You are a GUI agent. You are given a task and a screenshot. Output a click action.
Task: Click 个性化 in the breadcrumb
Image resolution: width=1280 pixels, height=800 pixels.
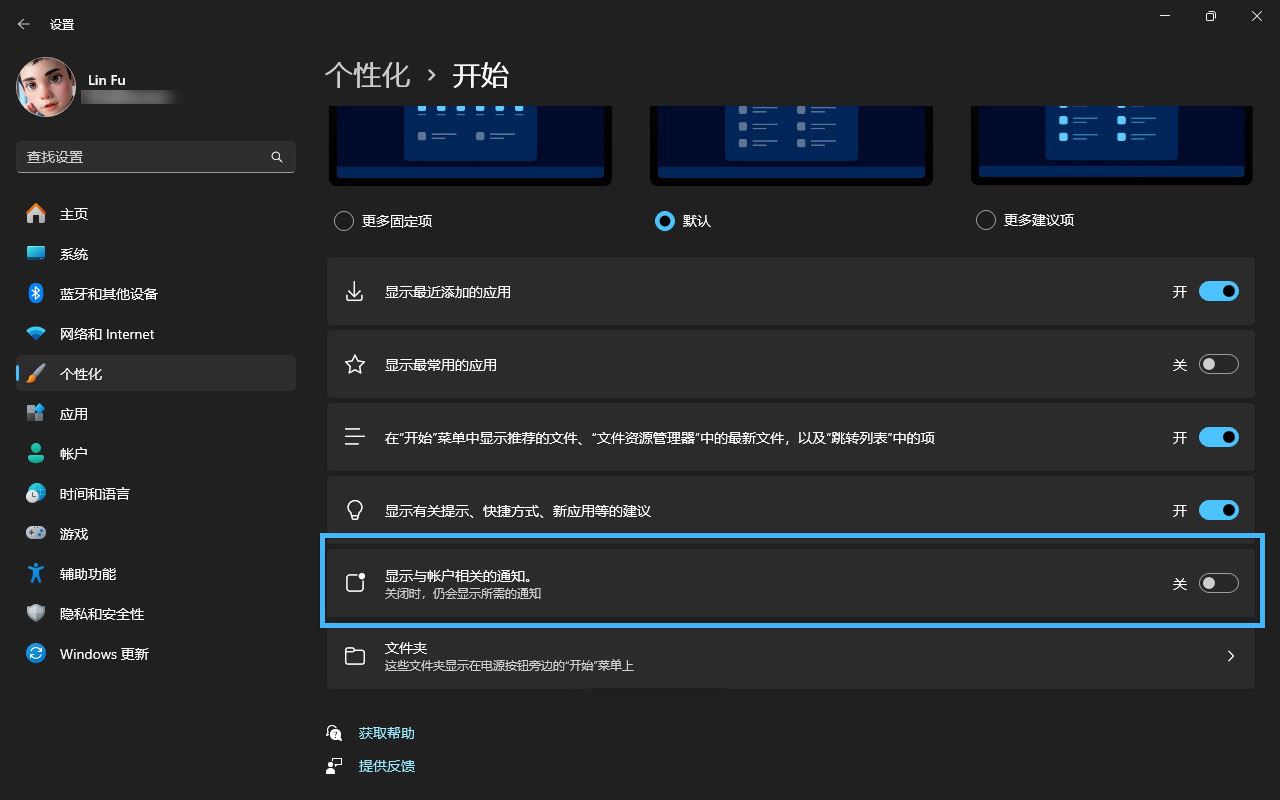(x=367, y=75)
